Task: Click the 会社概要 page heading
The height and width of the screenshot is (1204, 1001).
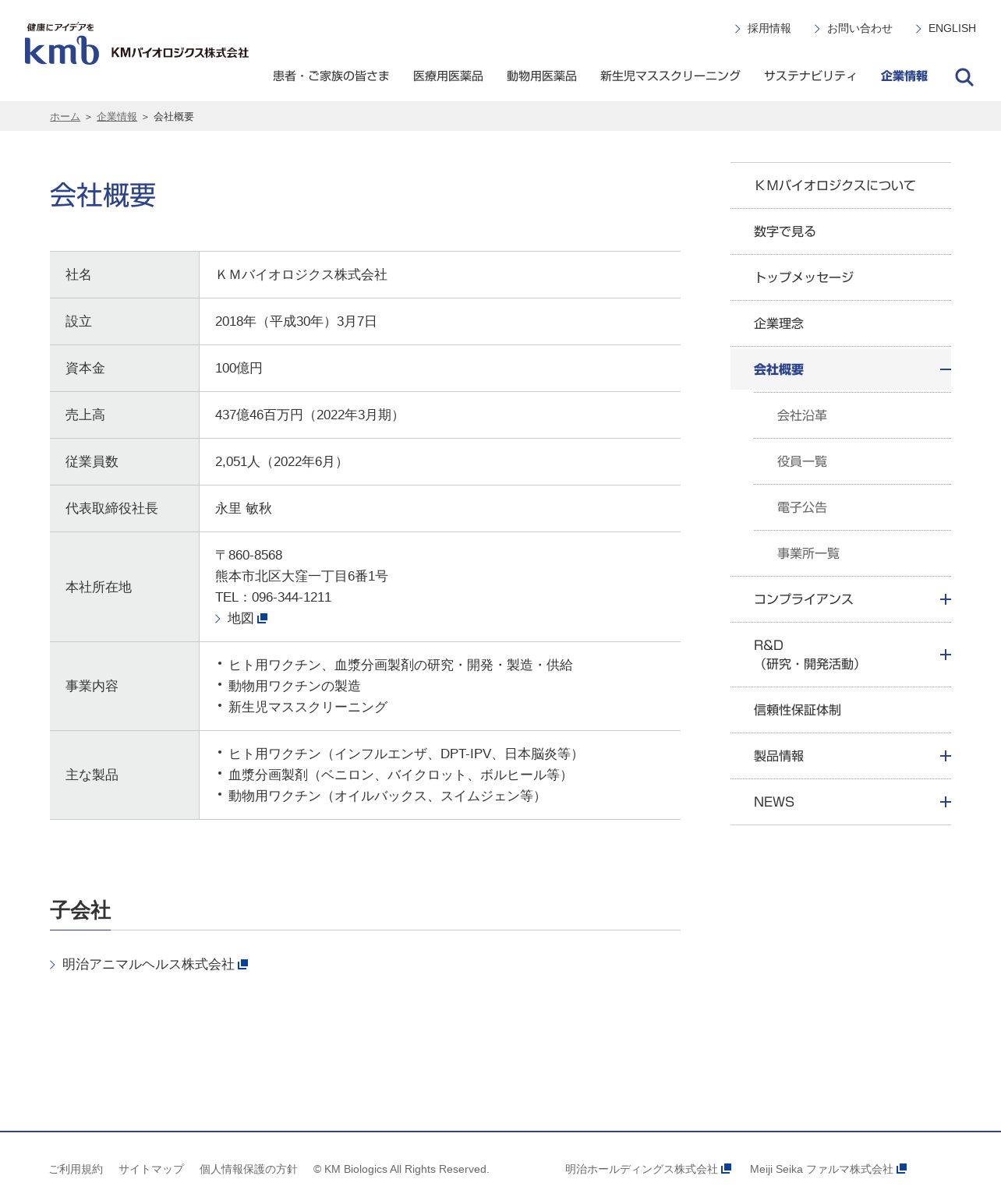Action: (103, 195)
